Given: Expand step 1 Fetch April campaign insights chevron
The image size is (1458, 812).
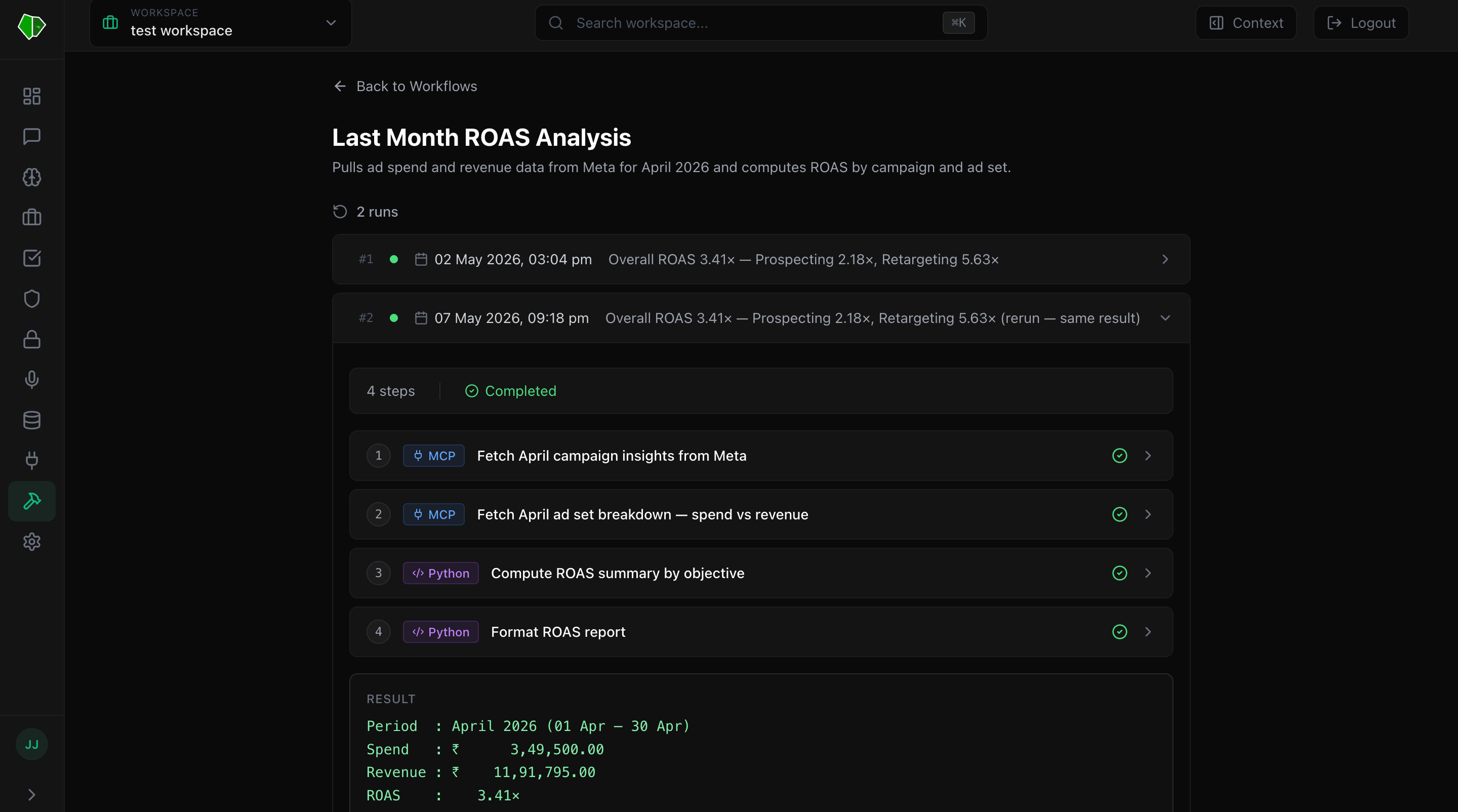Looking at the screenshot, I should pos(1148,456).
